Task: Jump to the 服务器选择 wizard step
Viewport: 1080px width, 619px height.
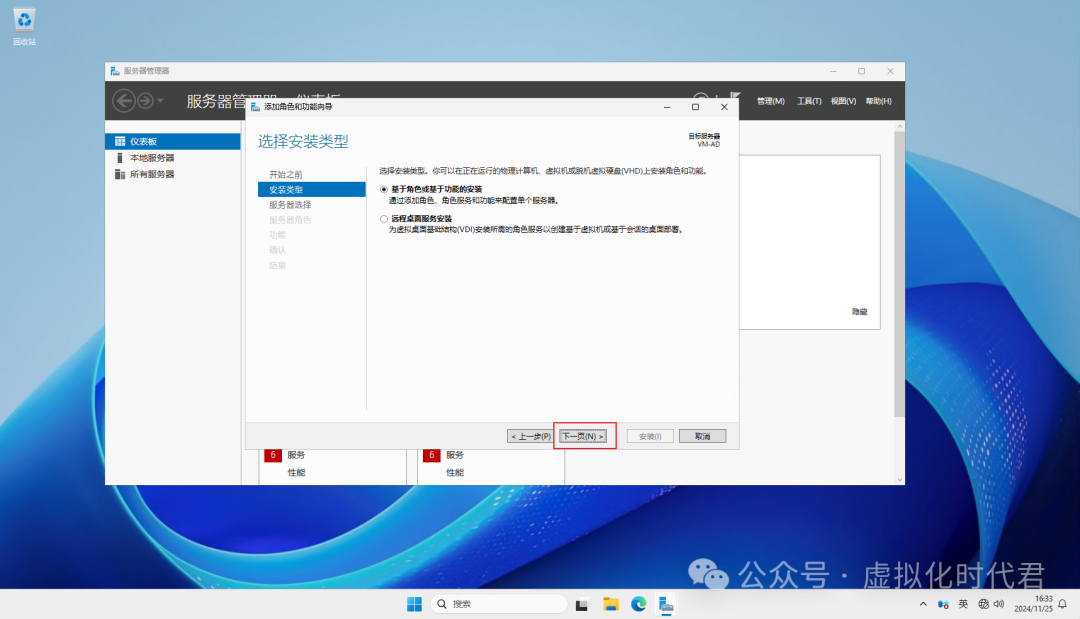Action: pos(290,204)
